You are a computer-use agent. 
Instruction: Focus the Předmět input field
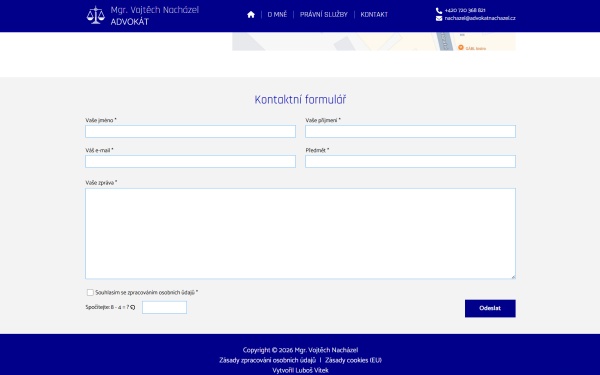pos(410,161)
